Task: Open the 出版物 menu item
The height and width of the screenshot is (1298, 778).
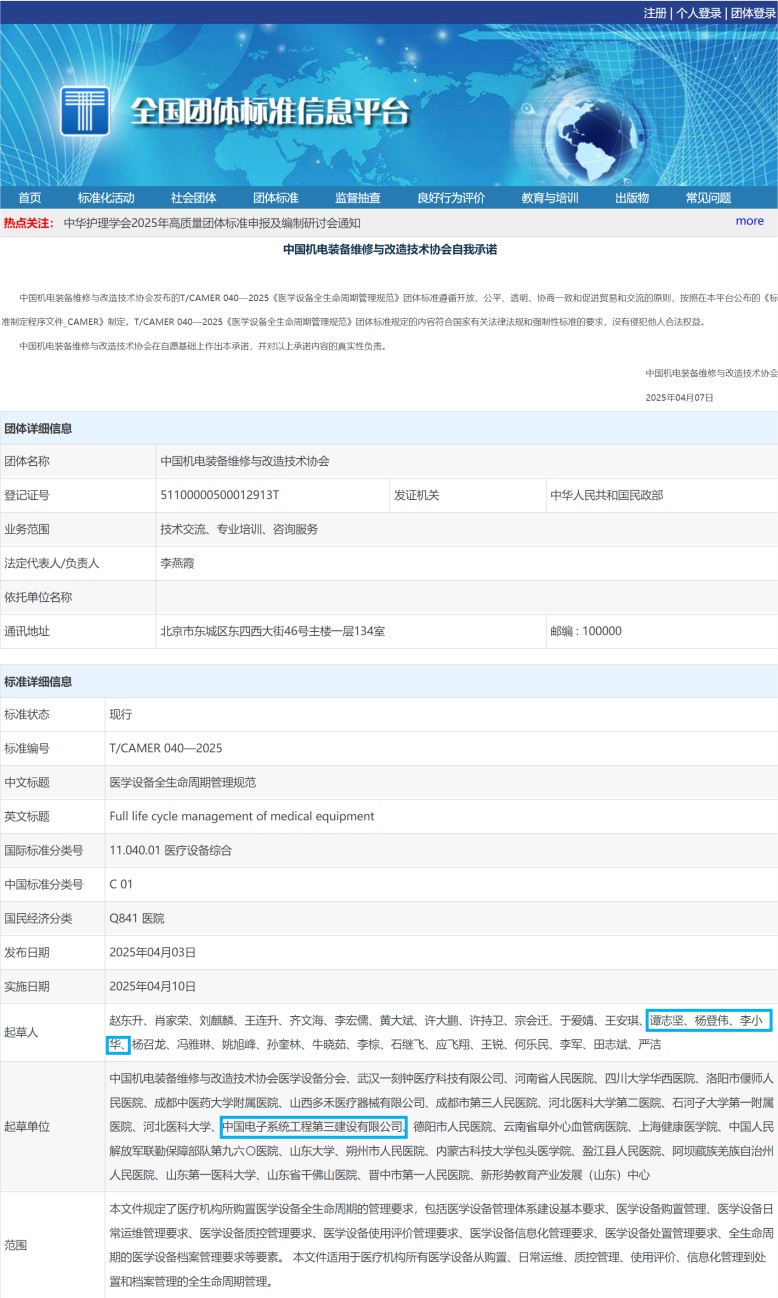Action: (632, 198)
